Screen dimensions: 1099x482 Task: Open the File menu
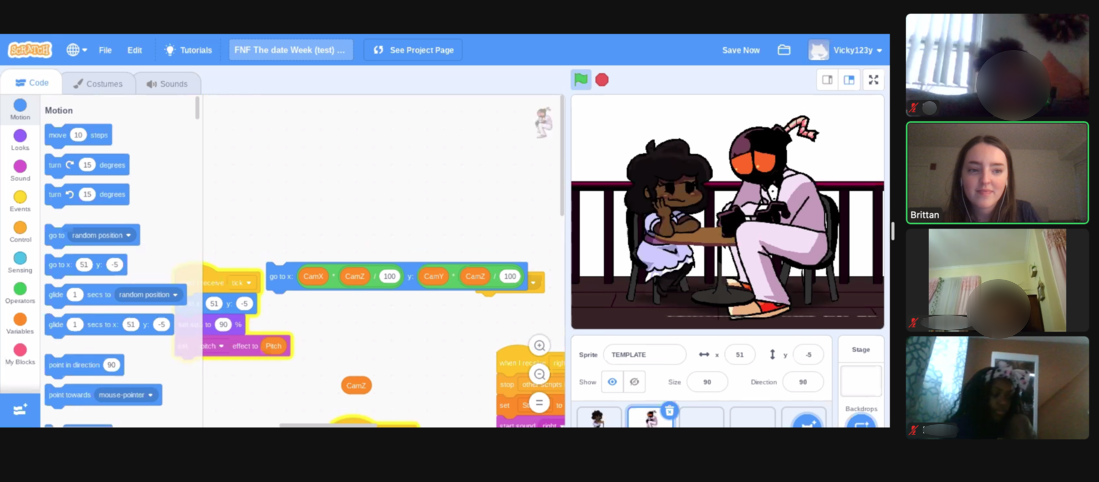[105, 50]
